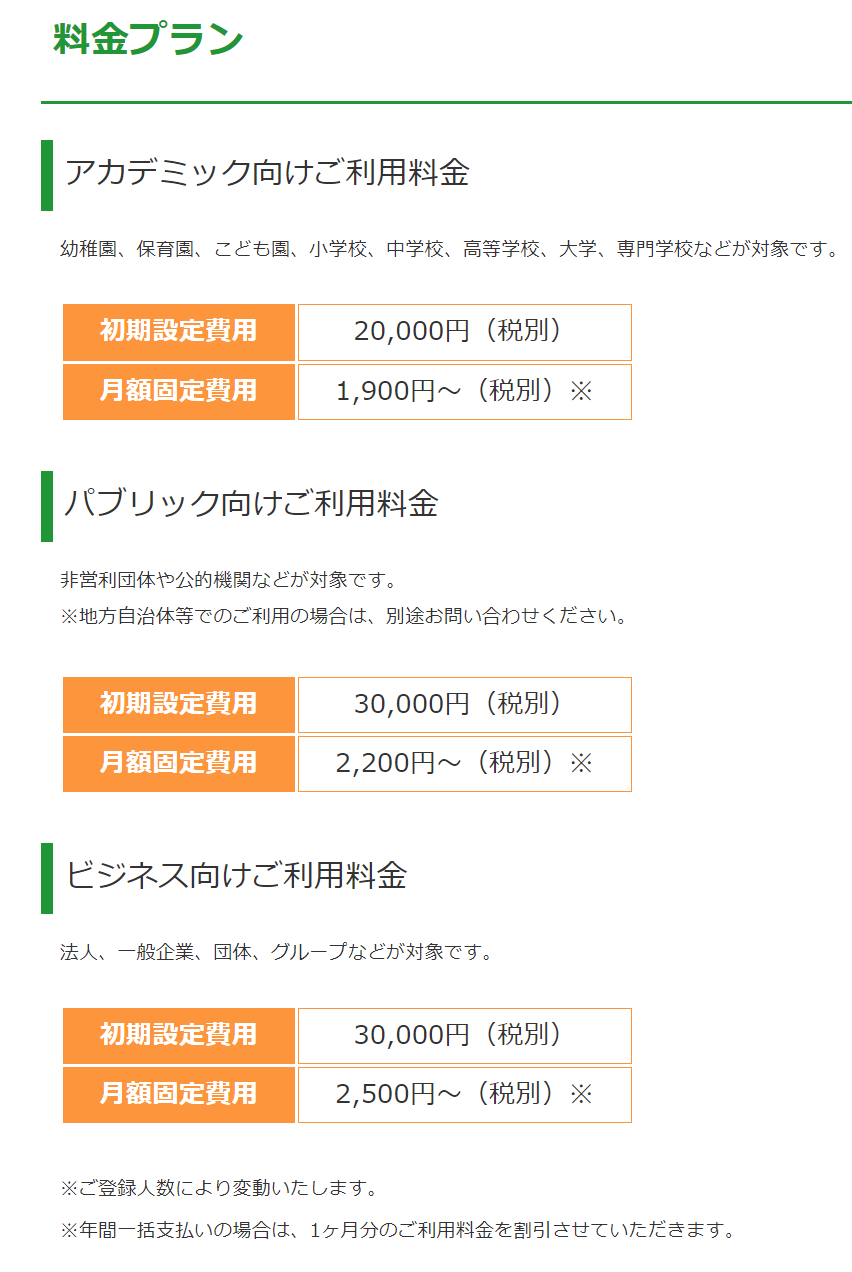
Task: Click the 2,200円〜(税別) monthly fee cell
Action: 465,763
